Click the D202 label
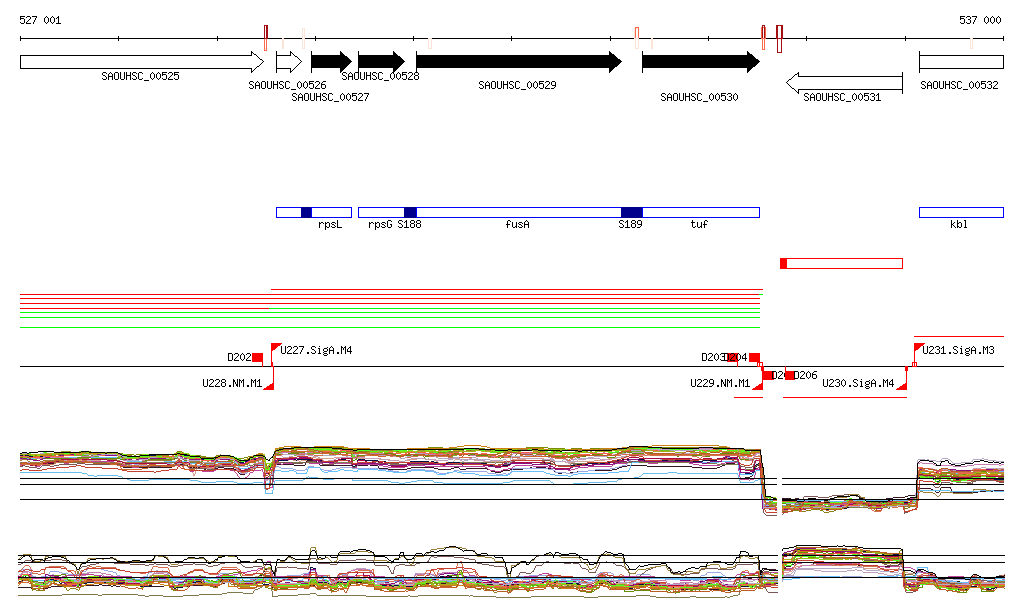The width and height of the screenshot is (1024, 611). point(239,358)
